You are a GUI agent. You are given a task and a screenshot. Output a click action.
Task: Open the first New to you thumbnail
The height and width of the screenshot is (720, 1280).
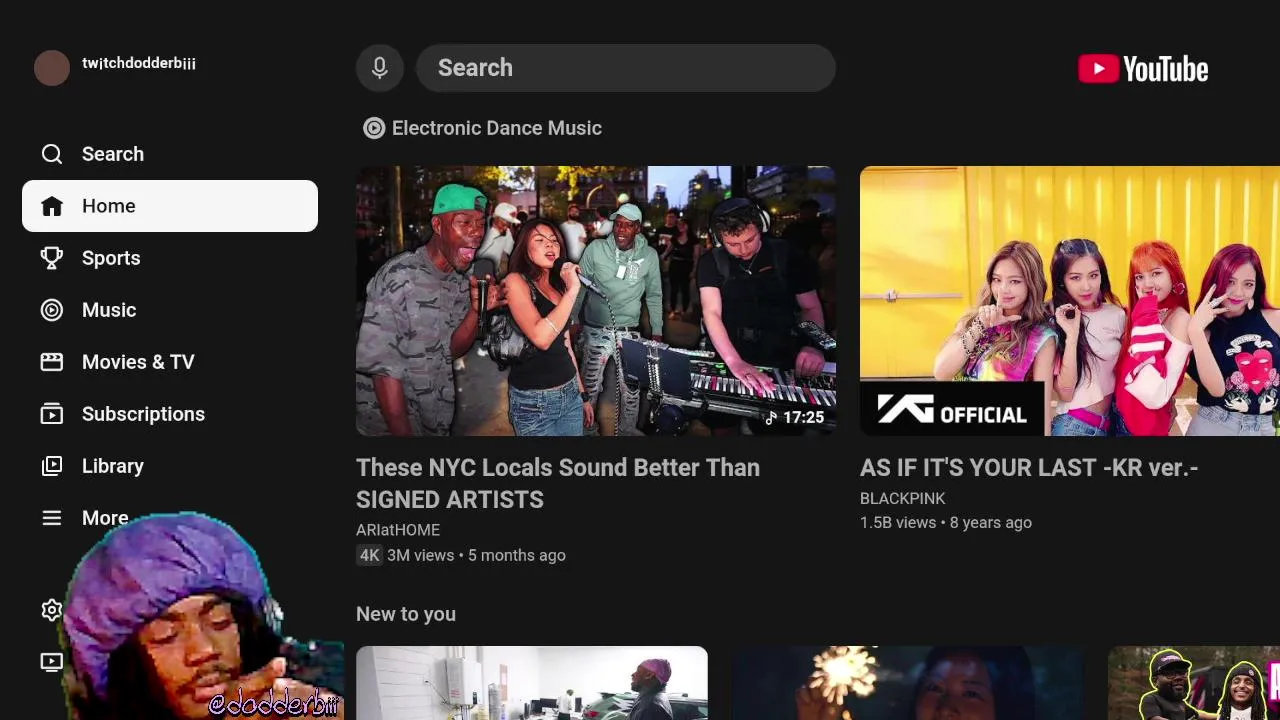[x=532, y=683]
